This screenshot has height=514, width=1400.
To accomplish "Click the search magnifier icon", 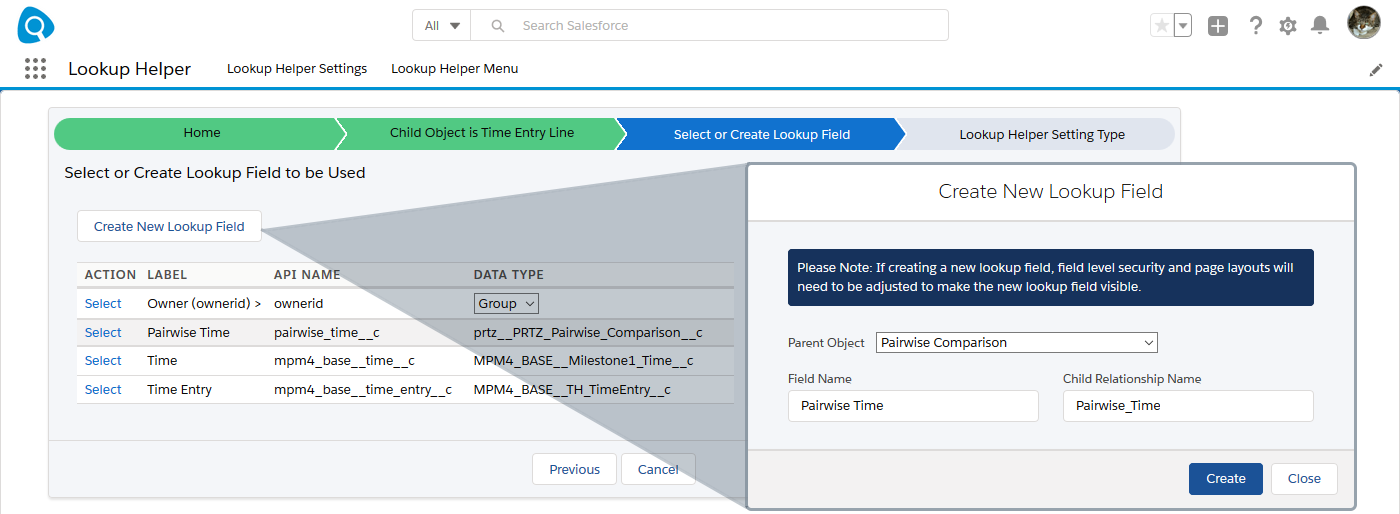I will tap(497, 26).
